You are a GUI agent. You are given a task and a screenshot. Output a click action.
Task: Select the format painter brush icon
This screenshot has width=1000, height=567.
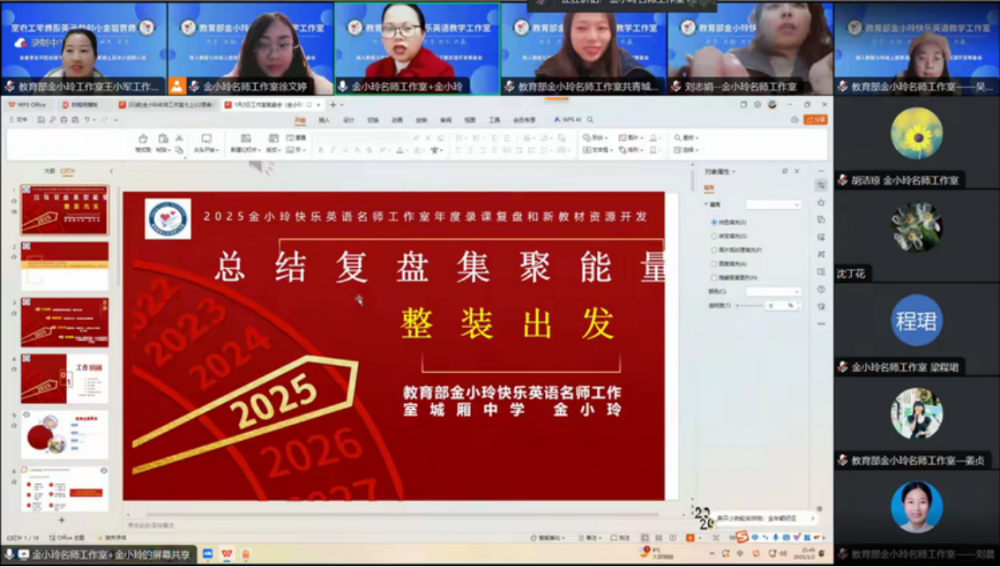pos(143,139)
